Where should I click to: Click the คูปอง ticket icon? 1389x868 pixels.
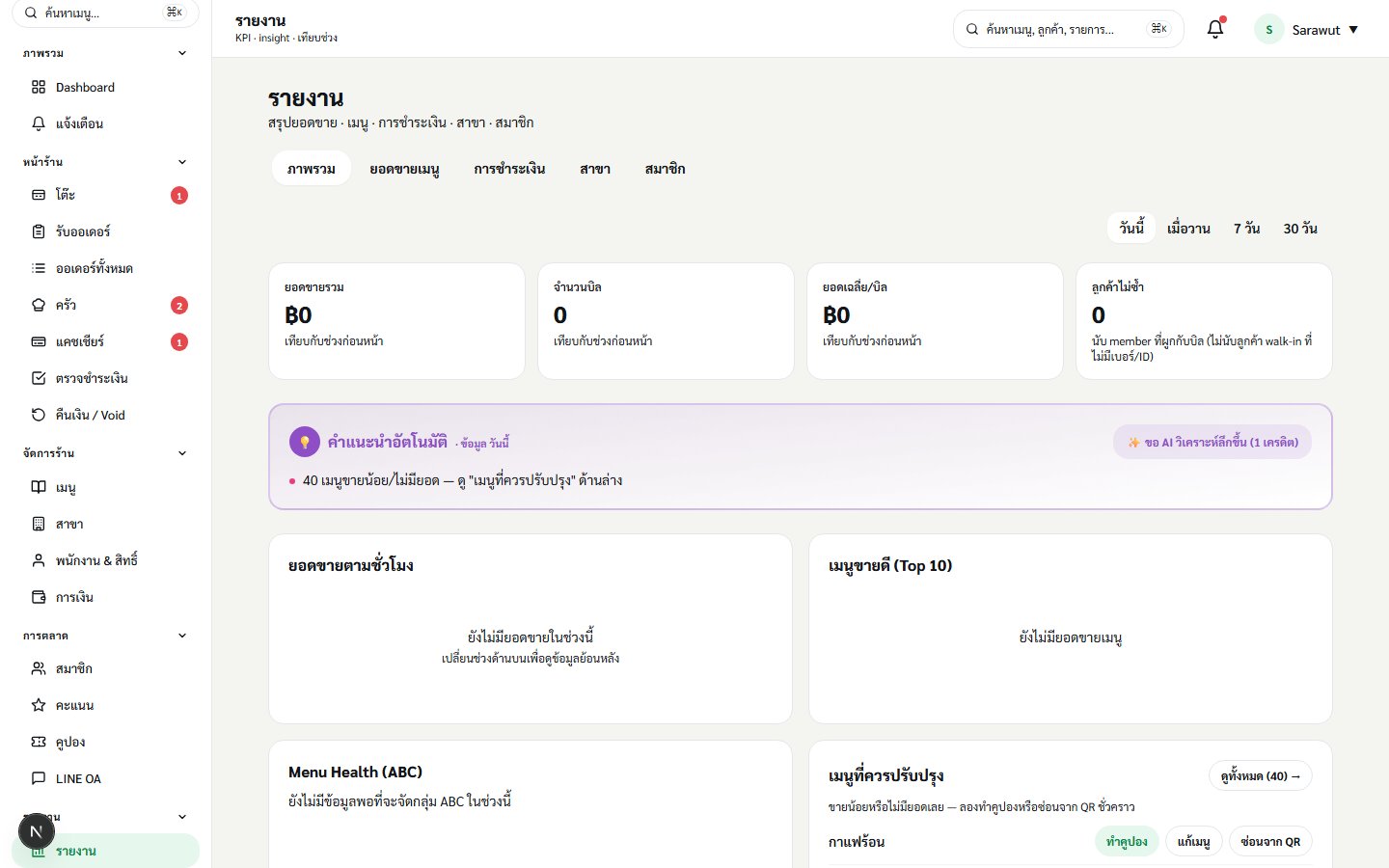[39, 742]
